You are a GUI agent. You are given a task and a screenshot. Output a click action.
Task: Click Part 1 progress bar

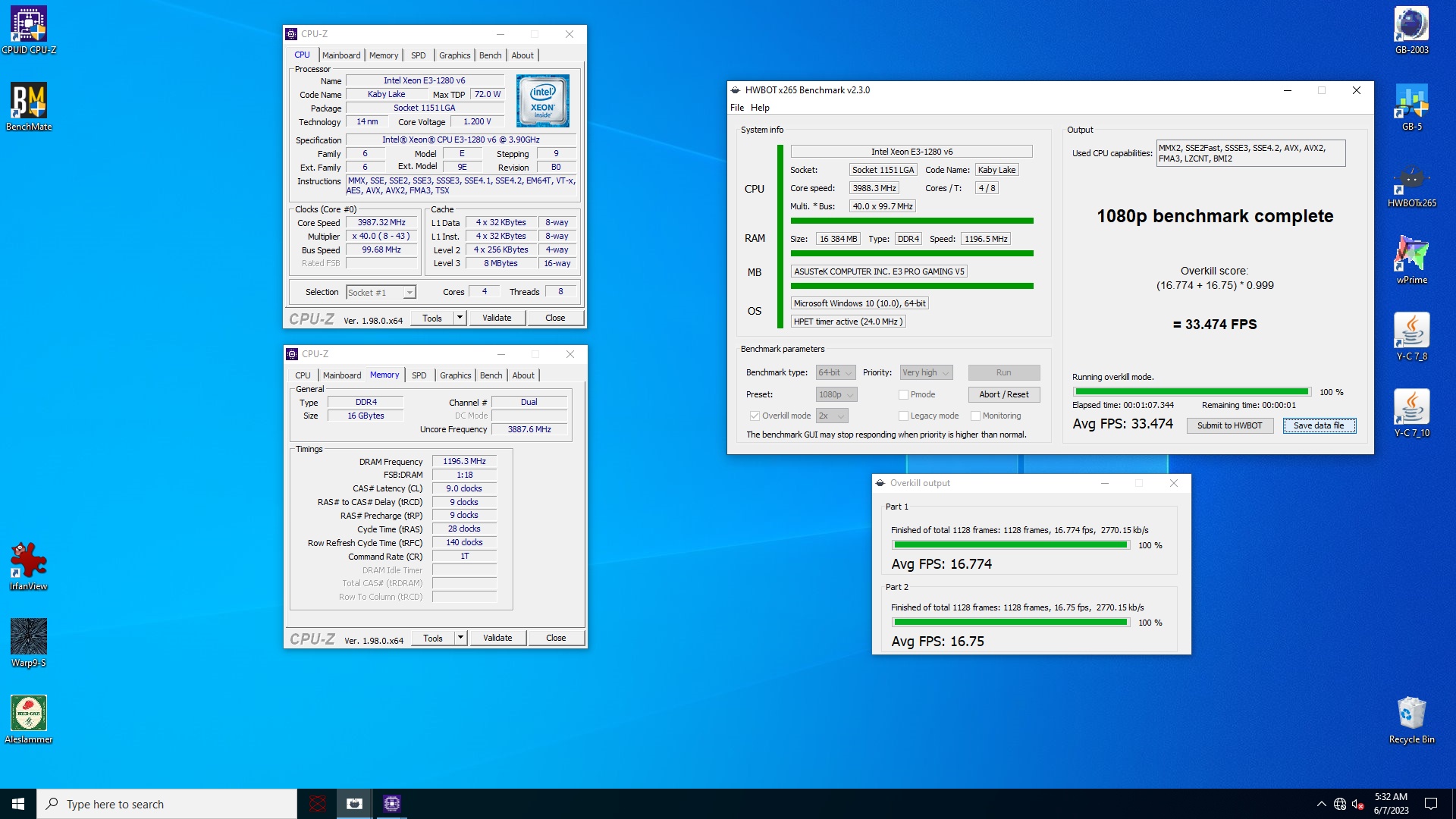[1010, 545]
